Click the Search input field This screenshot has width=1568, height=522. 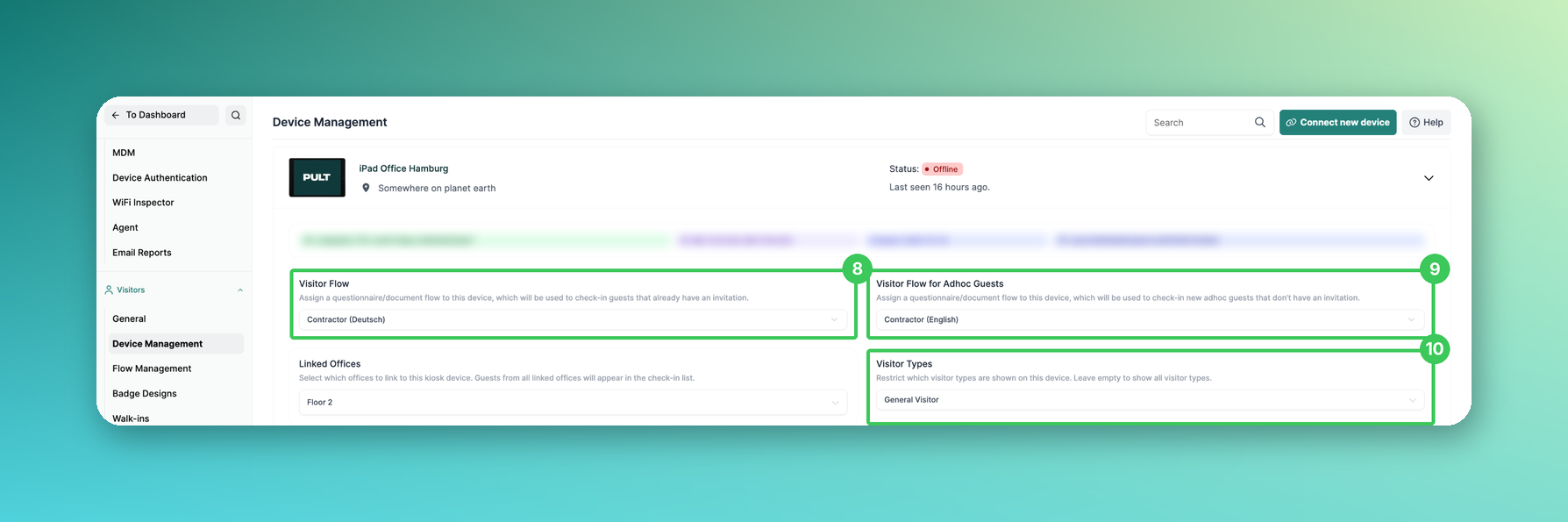pyautogui.click(x=1210, y=123)
